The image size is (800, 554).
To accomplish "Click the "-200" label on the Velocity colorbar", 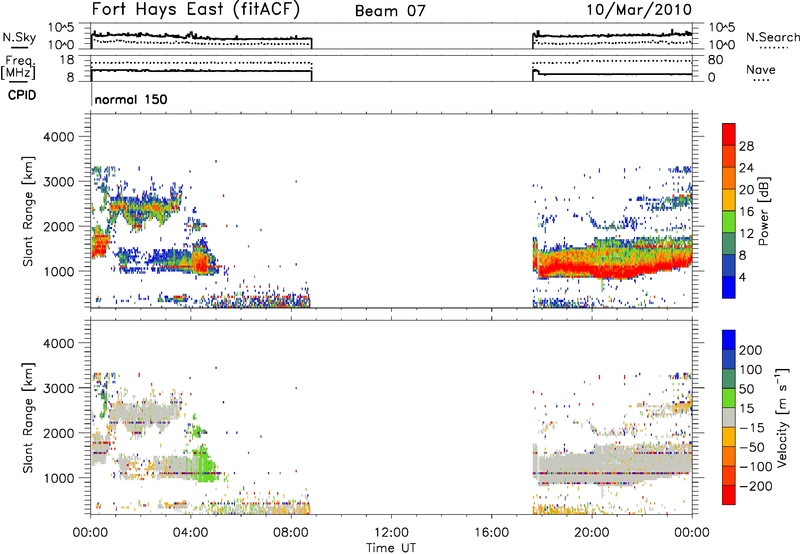I will 756,486.
